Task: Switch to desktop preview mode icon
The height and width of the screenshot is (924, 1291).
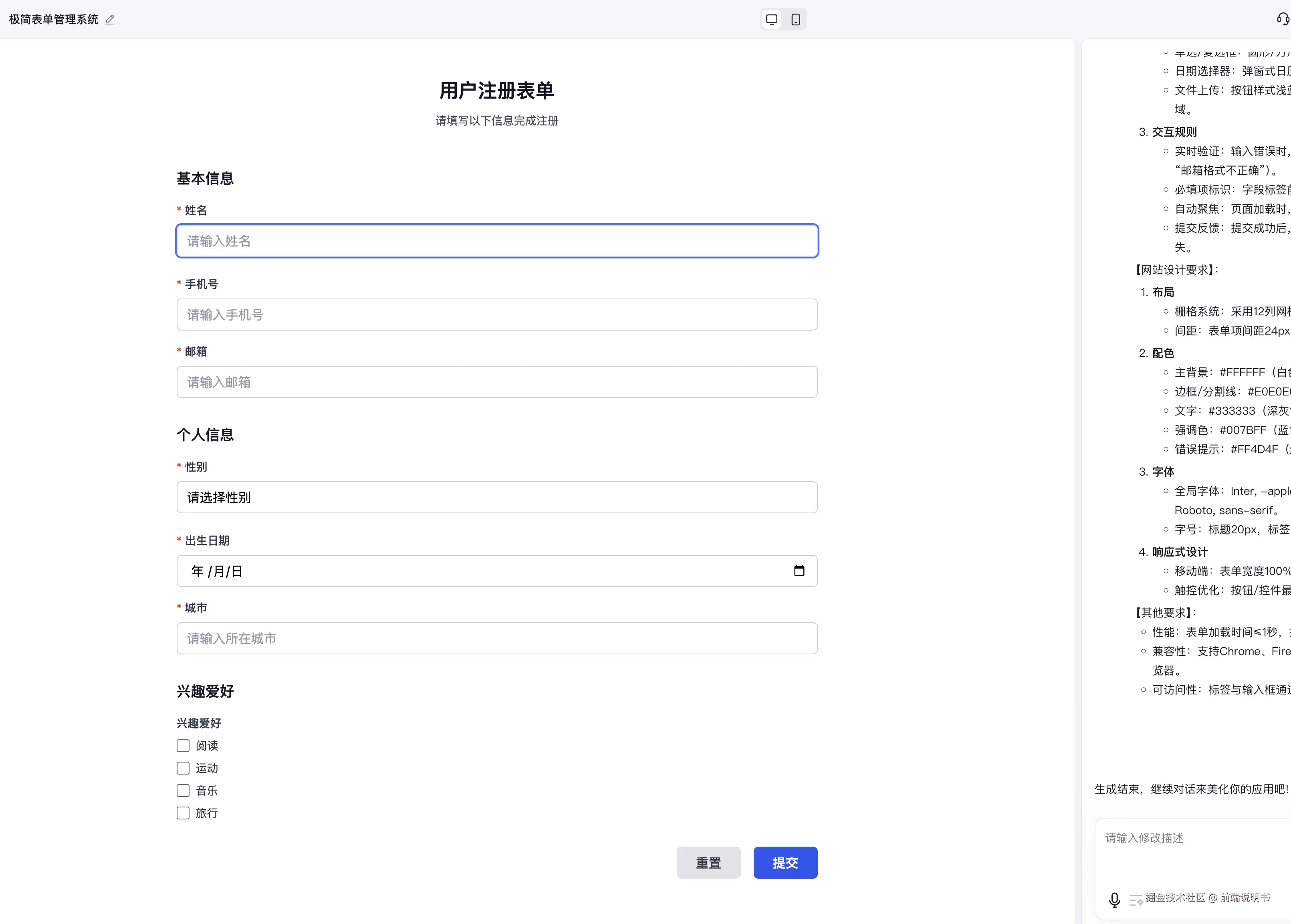Action: 772,19
